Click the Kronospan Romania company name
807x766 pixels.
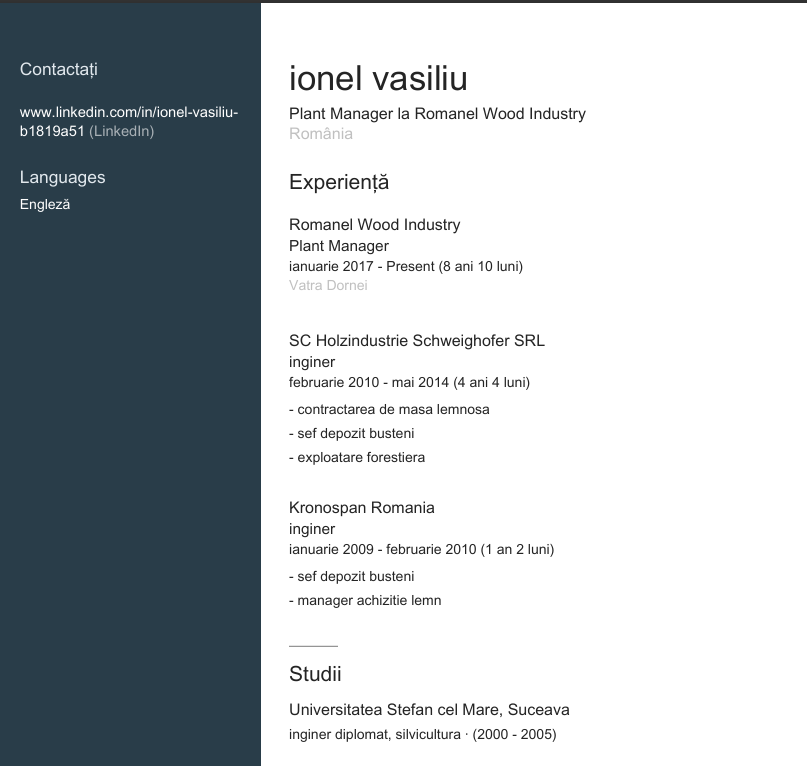point(361,507)
